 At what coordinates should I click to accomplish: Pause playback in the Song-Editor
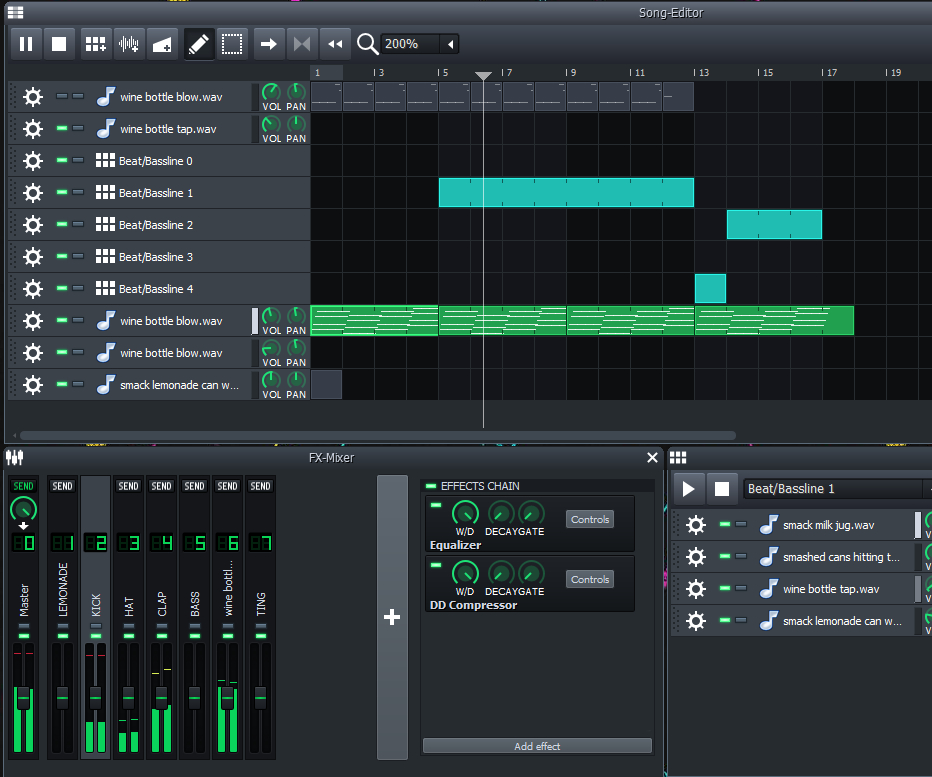[26, 44]
